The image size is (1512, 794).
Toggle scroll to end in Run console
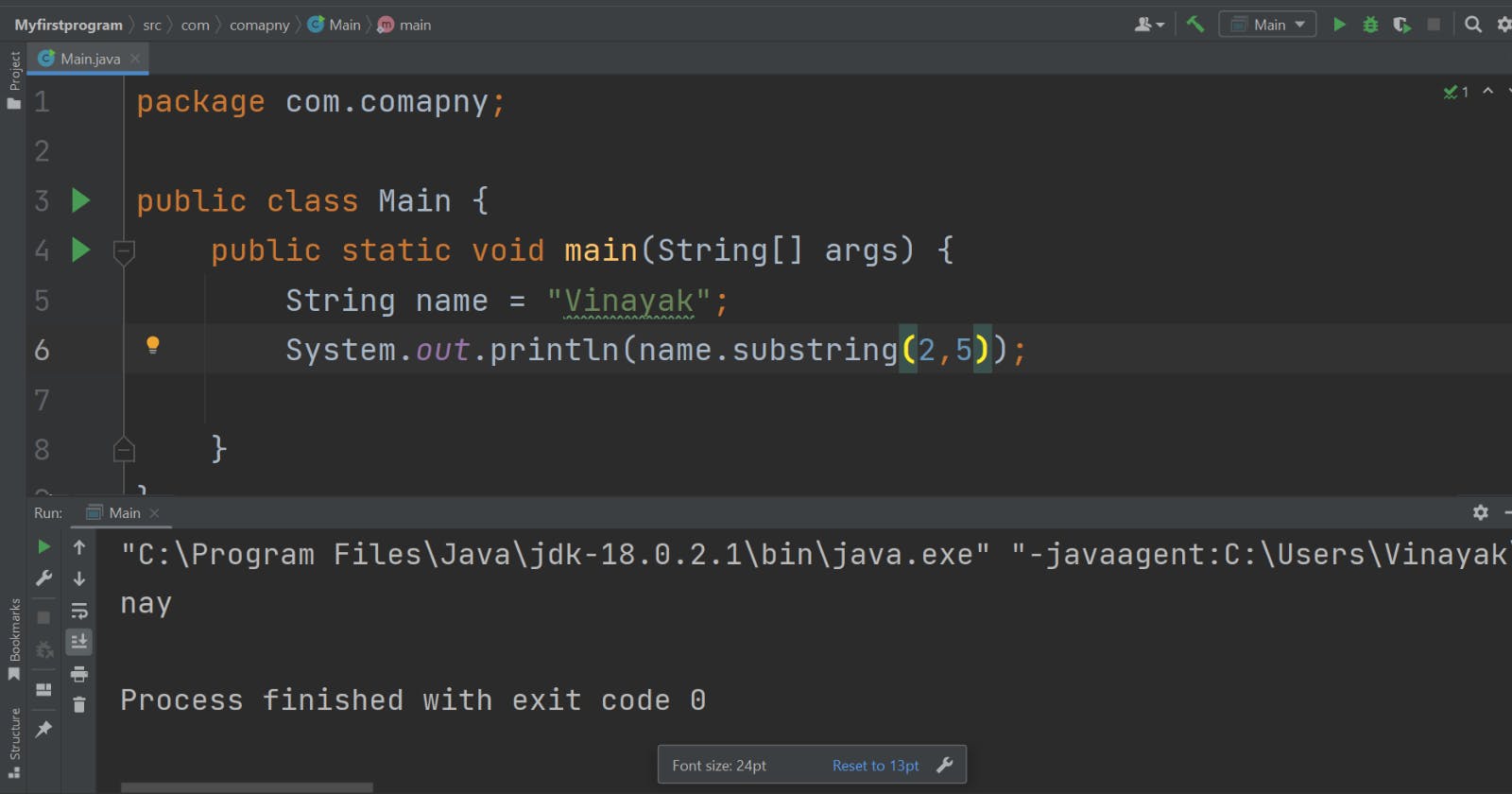(79, 642)
